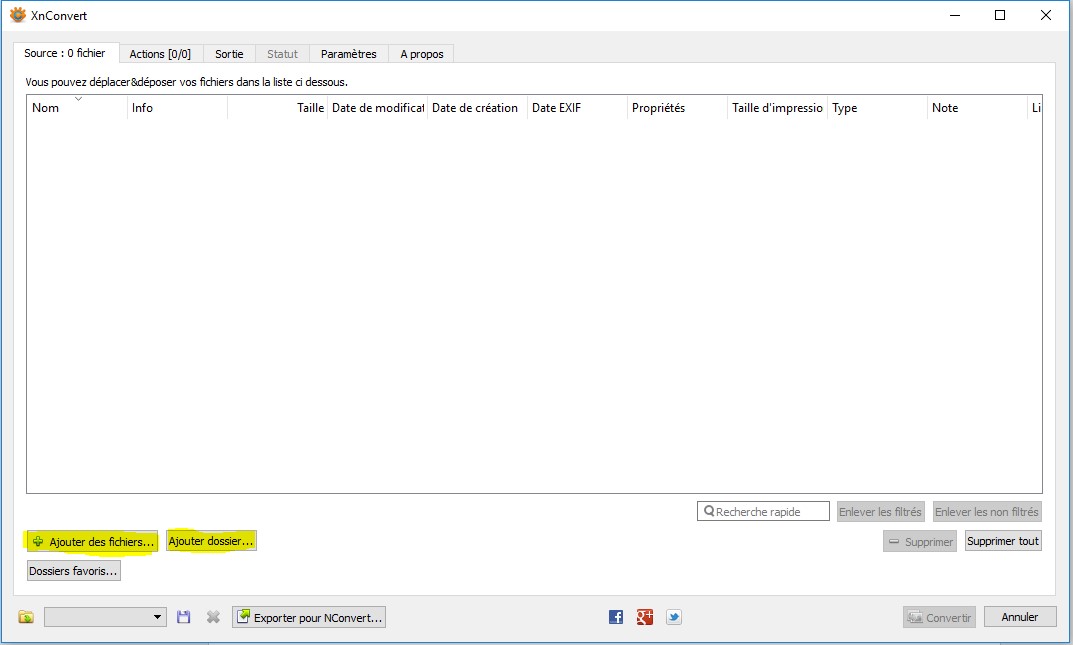Open the Twitter icon link

(674, 617)
